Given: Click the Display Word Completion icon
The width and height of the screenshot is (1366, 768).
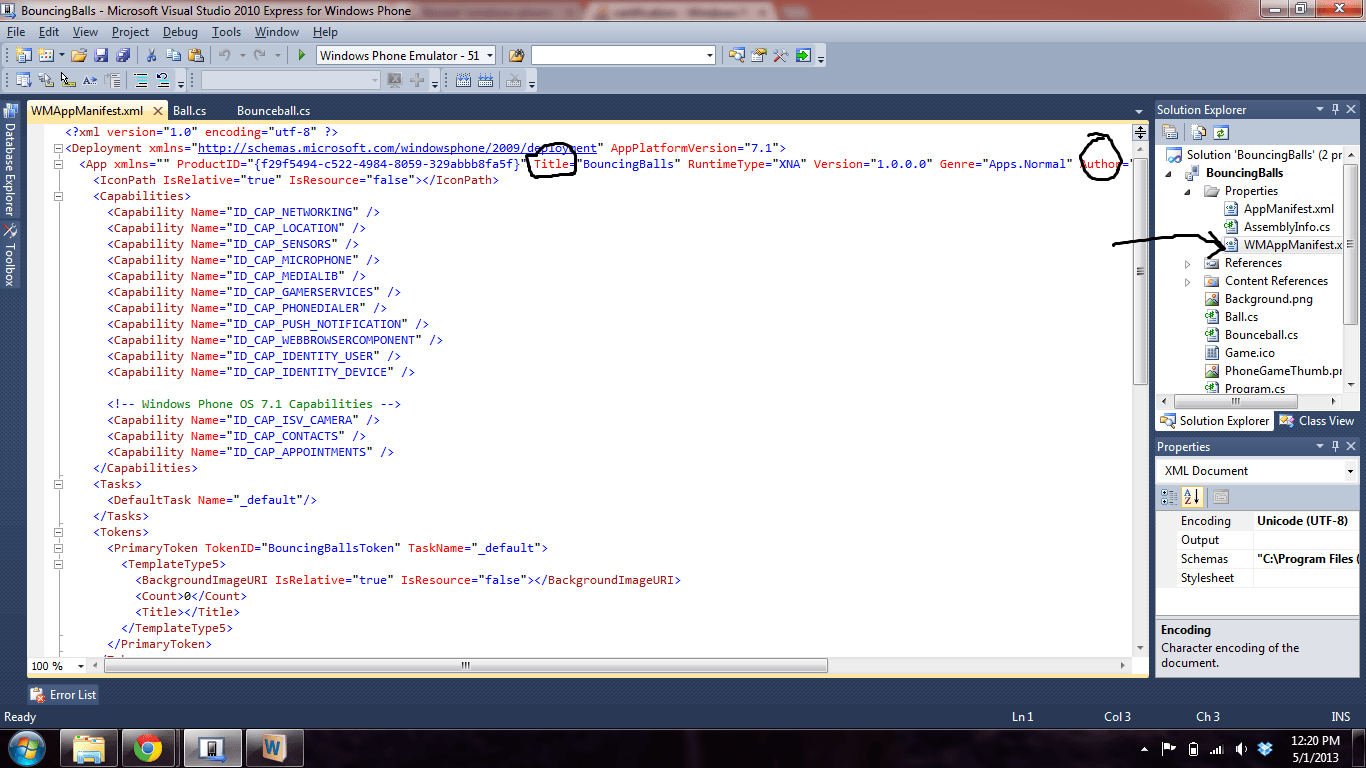Looking at the screenshot, I should point(90,81).
